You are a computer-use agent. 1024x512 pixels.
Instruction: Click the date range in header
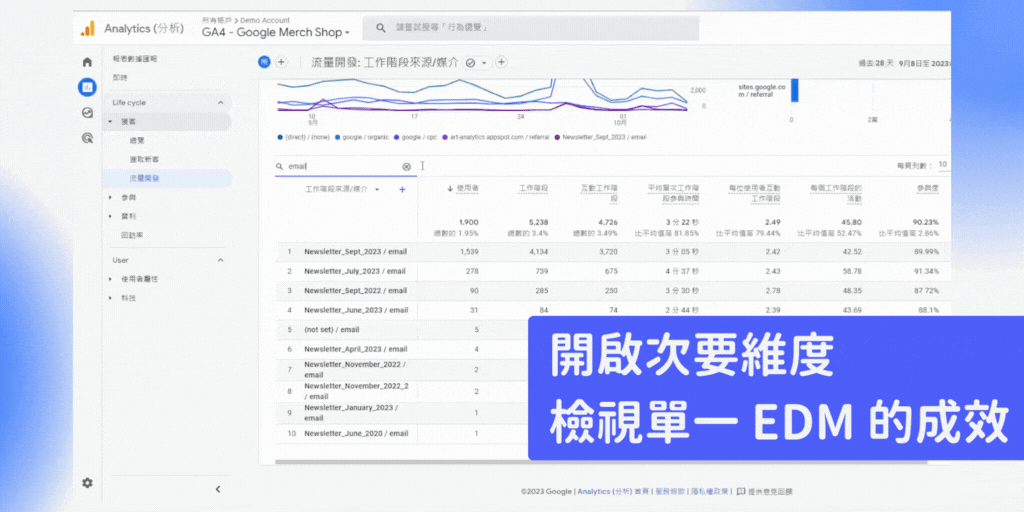(x=904, y=63)
